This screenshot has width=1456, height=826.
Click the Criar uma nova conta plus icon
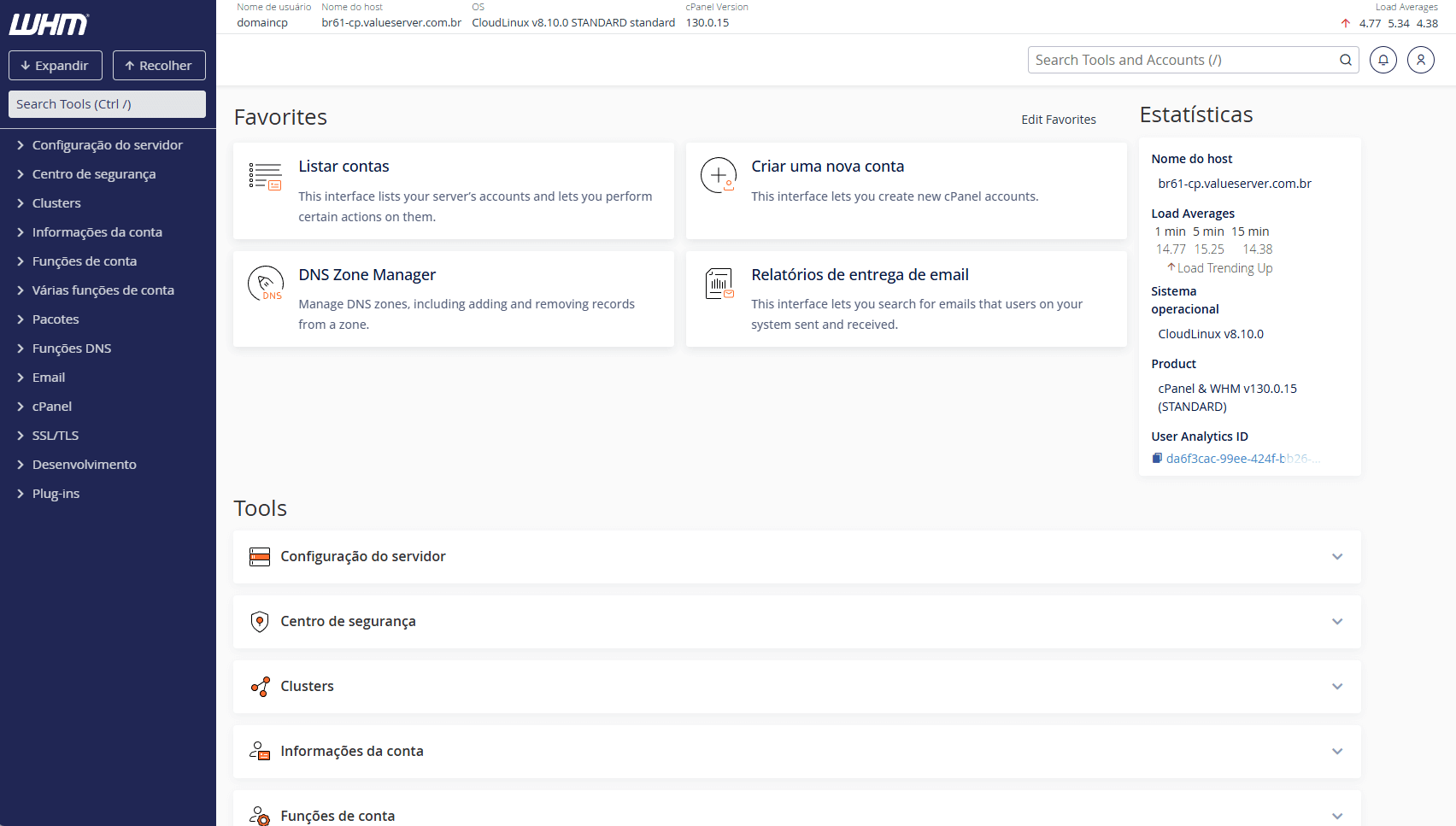[718, 175]
